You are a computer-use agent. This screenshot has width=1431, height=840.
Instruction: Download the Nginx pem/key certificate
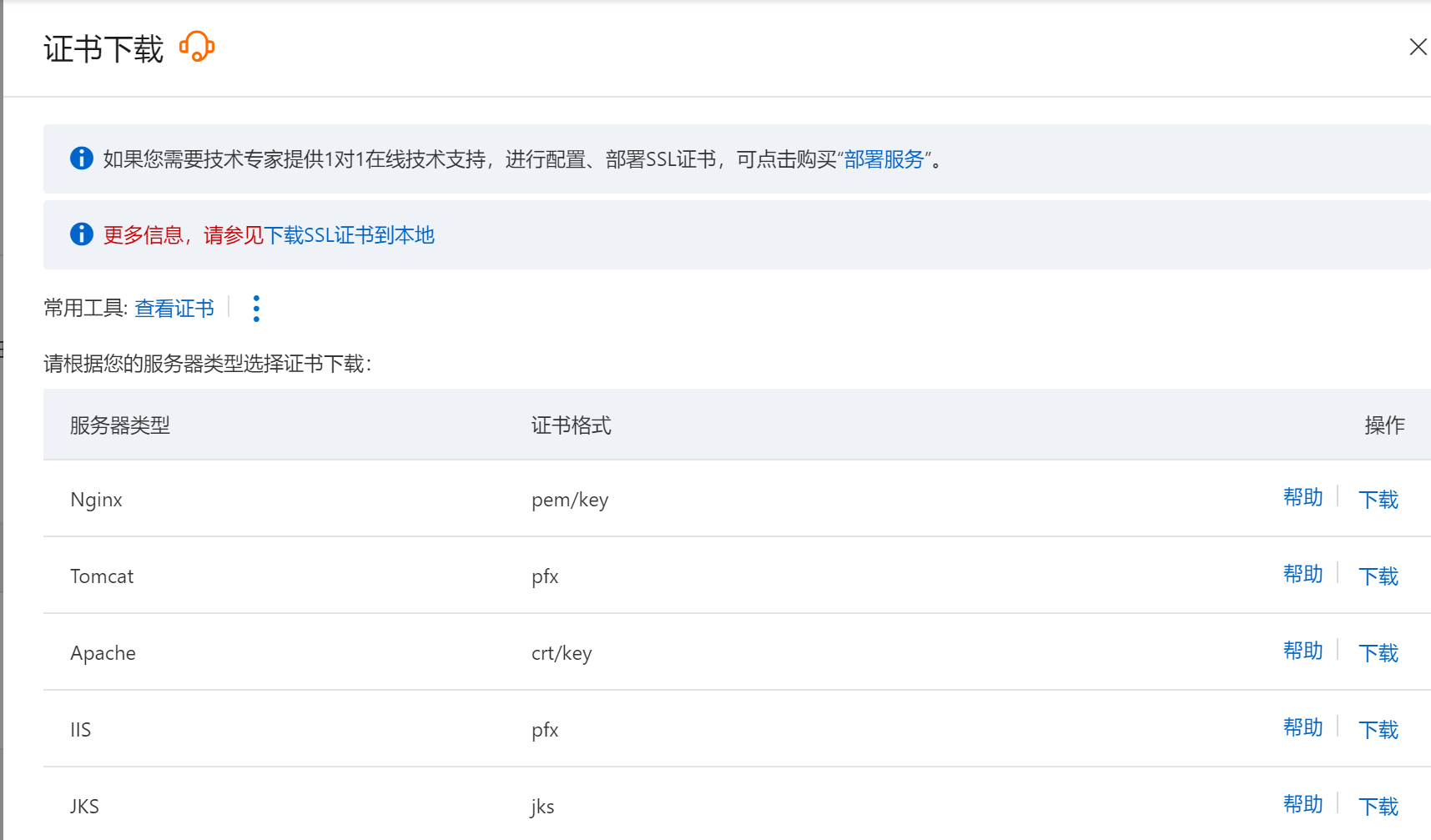click(x=1378, y=500)
